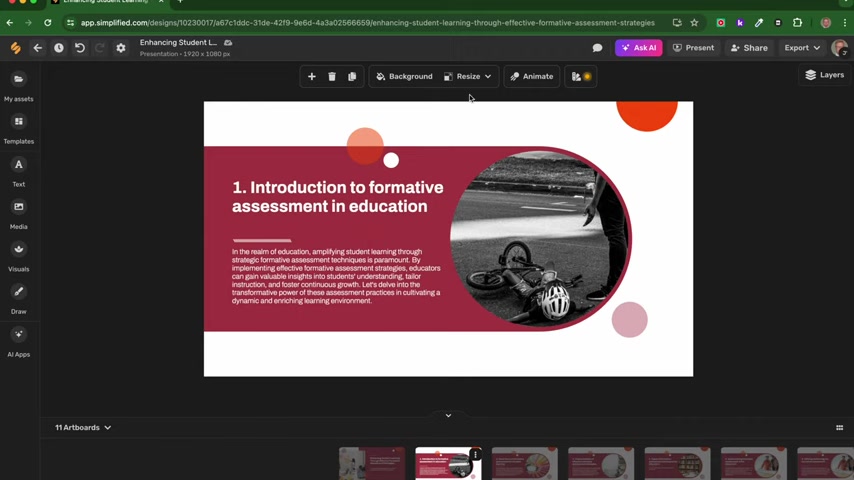854x480 pixels.
Task: Open the My assets panel
Action: pos(18,85)
